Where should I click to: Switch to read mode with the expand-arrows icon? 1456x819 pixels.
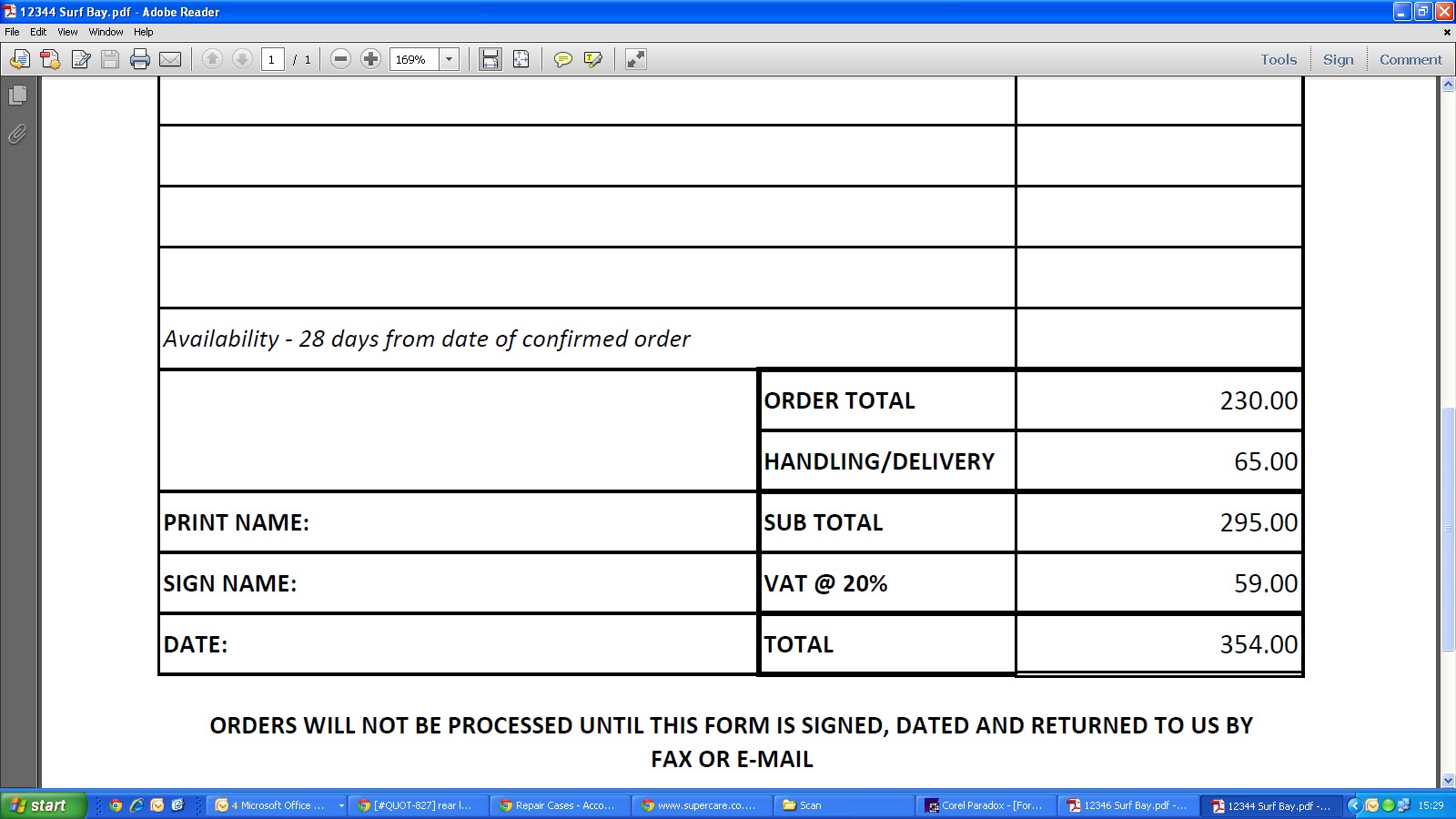pos(636,59)
